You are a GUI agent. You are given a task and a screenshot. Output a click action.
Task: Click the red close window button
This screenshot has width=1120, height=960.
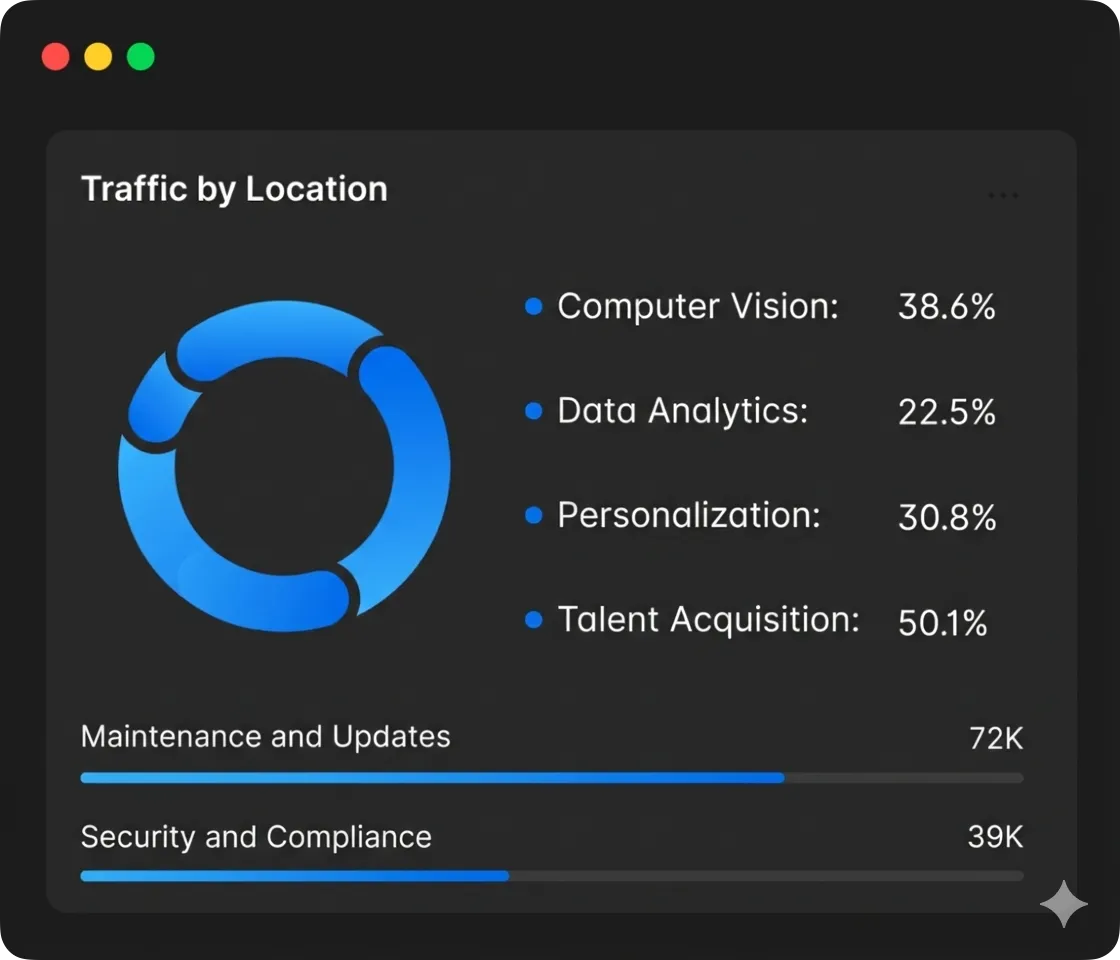[x=56, y=56]
